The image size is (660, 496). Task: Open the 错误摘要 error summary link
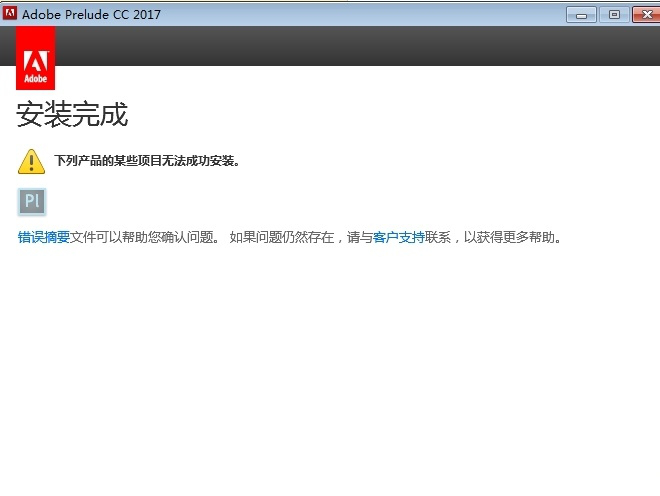(x=44, y=237)
